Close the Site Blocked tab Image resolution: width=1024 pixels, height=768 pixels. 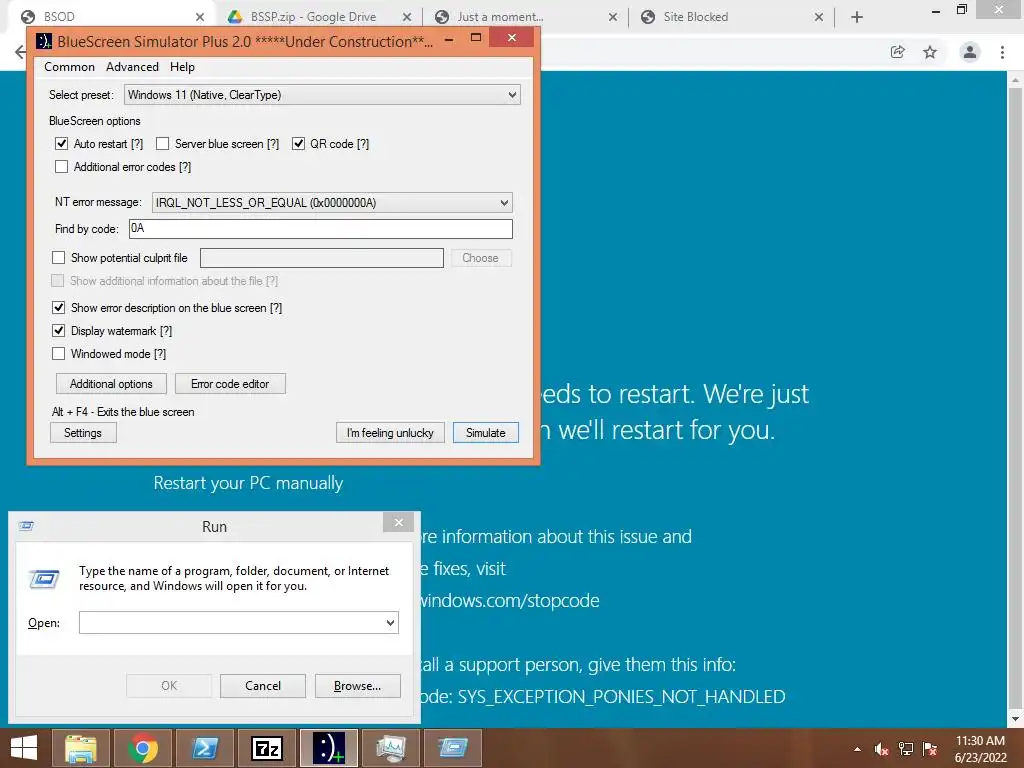tap(818, 17)
